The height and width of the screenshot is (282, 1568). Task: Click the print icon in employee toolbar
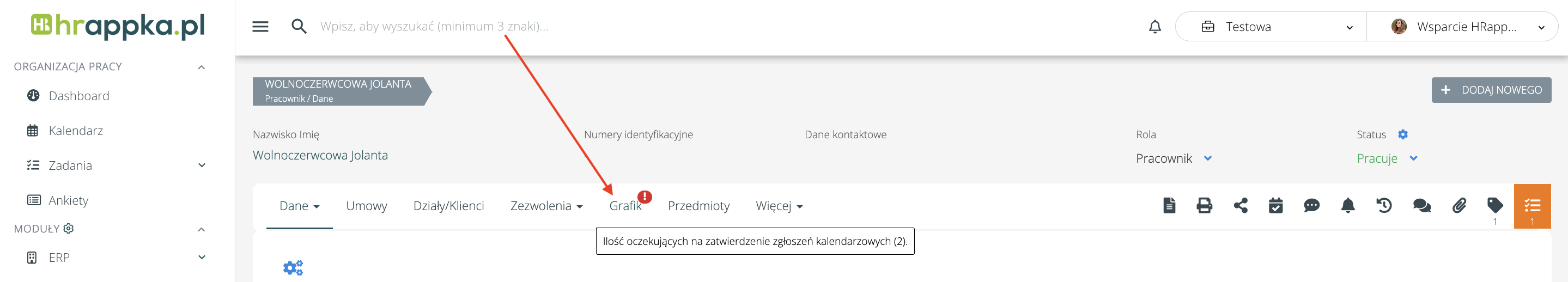pos(1204,205)
